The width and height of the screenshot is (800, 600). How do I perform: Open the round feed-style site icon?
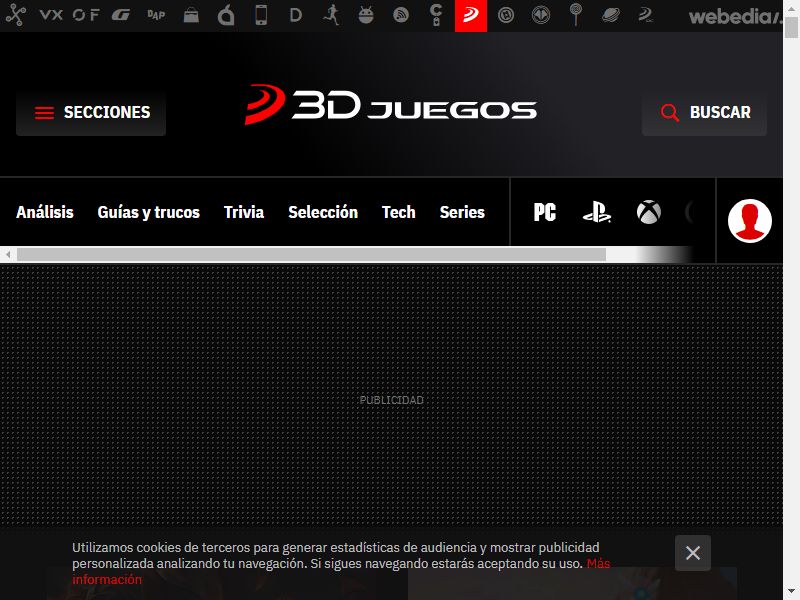coord(401,16)
